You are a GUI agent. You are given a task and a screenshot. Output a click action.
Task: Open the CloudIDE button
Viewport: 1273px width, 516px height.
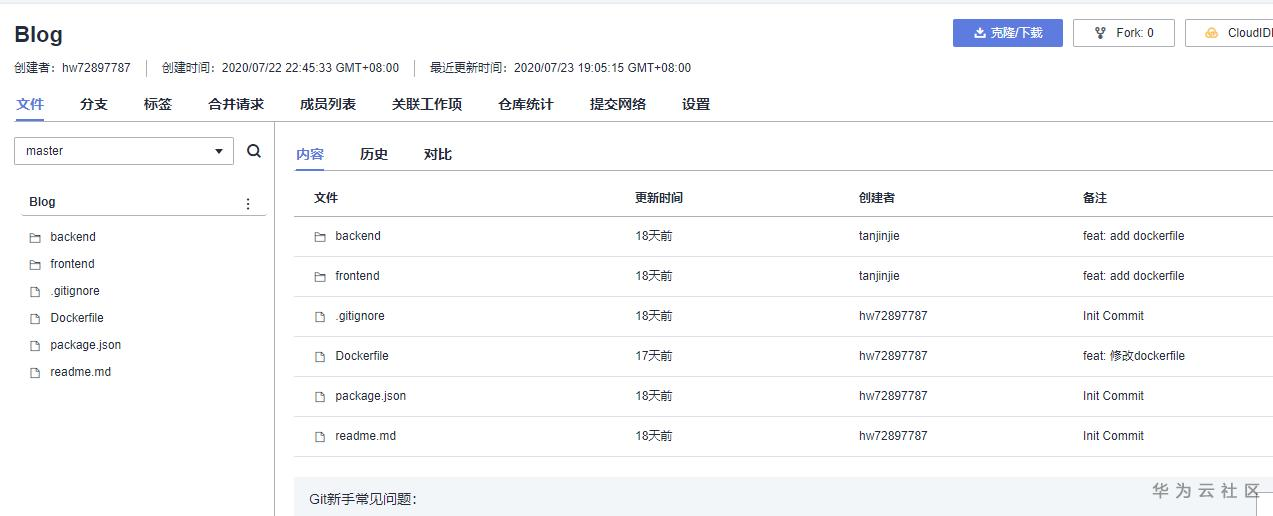pos(1230,33)
